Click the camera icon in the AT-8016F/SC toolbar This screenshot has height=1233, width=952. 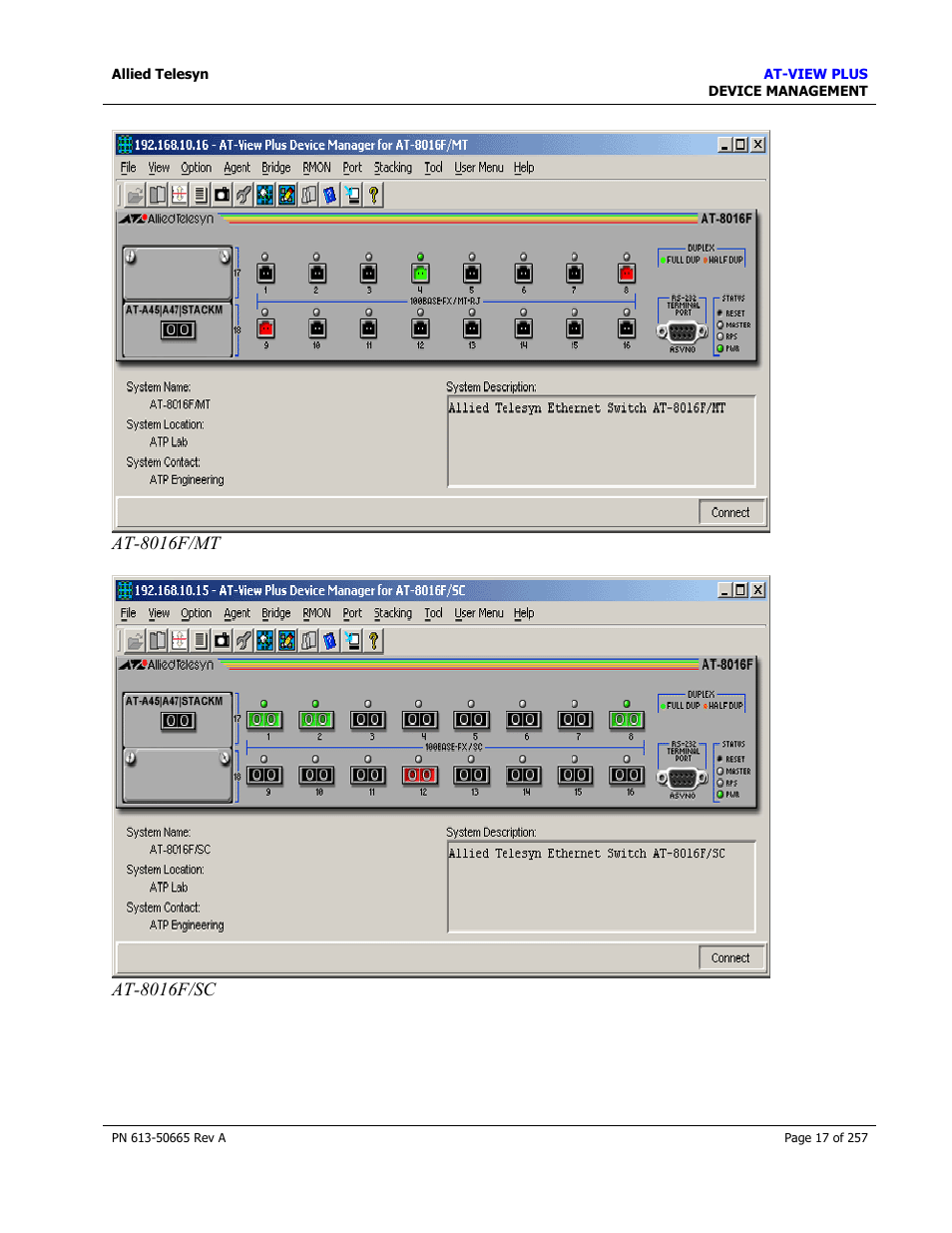[x=222, y=641]
